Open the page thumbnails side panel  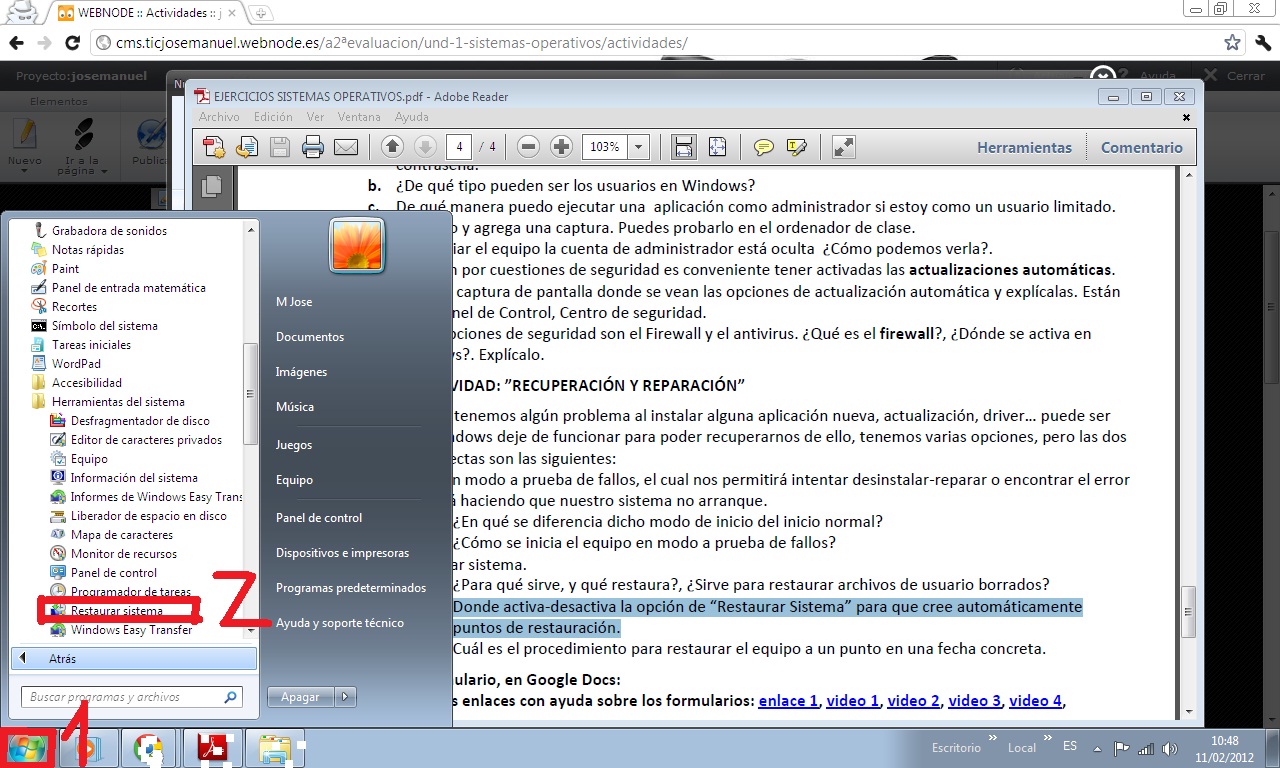tap(211, 186)
